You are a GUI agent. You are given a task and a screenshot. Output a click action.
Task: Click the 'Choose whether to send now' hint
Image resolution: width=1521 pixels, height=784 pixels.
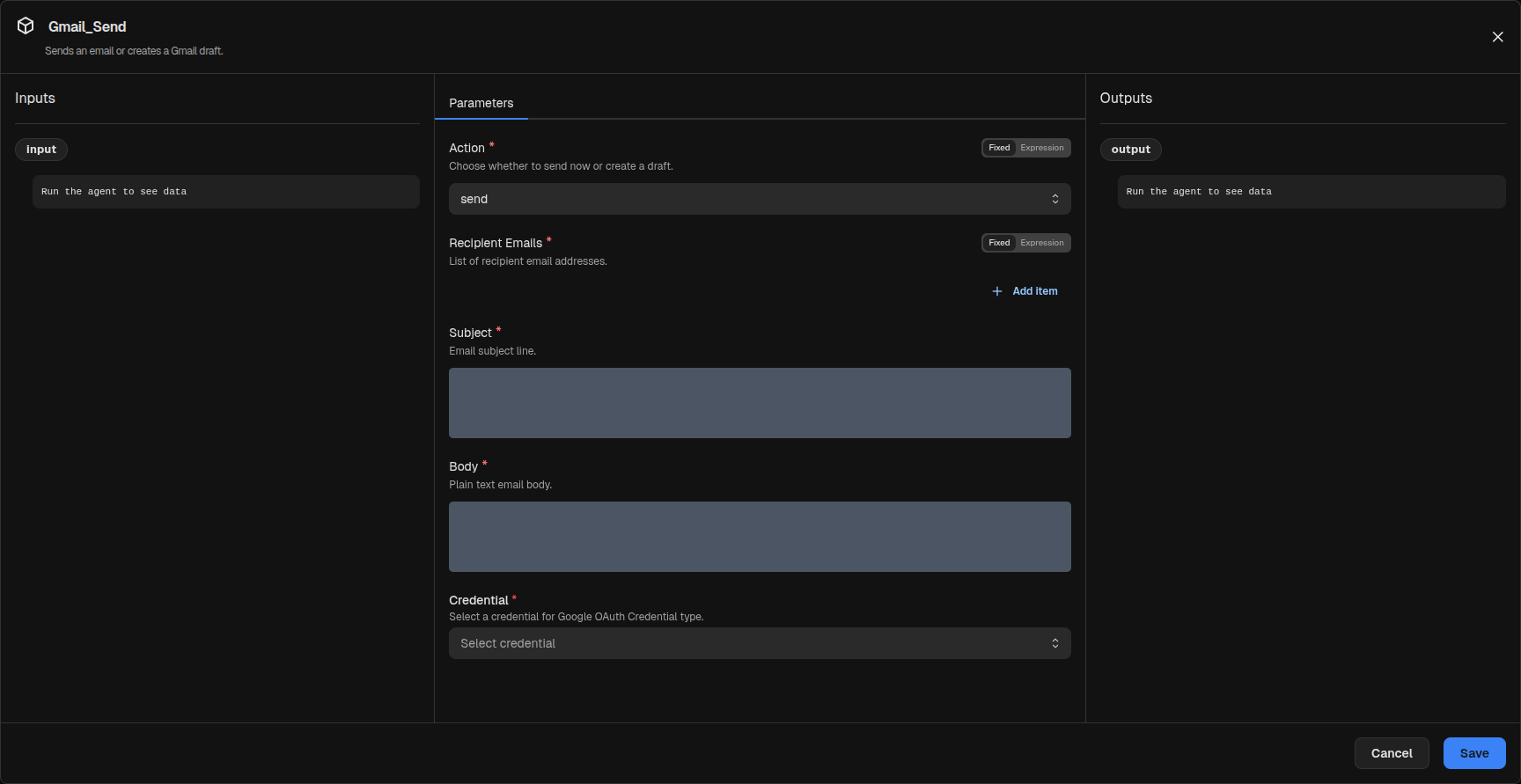click(561, 166)
